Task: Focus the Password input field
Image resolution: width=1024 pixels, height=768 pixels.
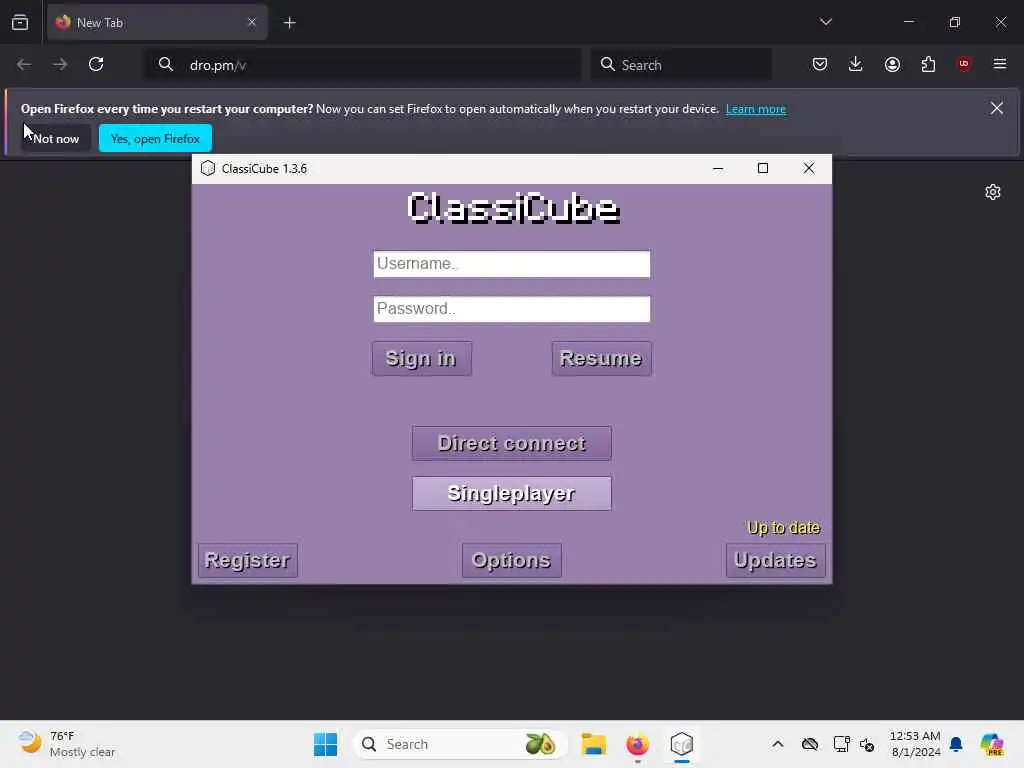Action: pyautogui.click(x=511, y=309)
